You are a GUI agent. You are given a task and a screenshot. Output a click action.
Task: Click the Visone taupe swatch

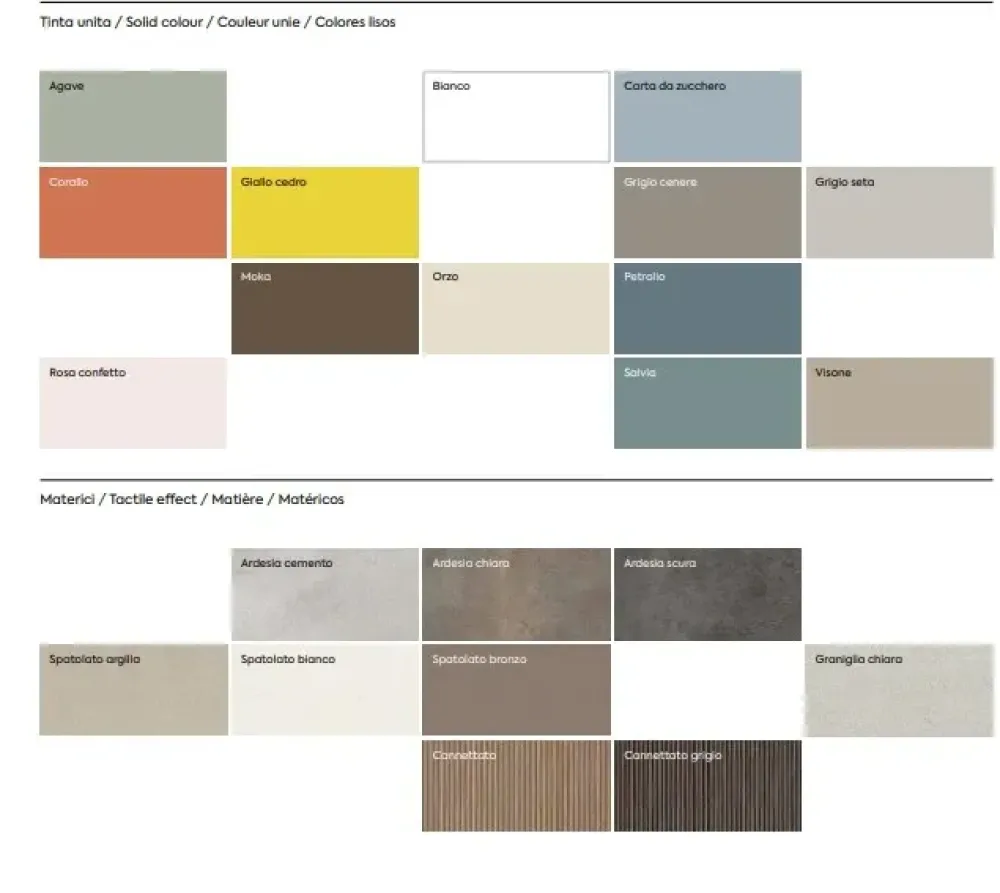[900, 403]
